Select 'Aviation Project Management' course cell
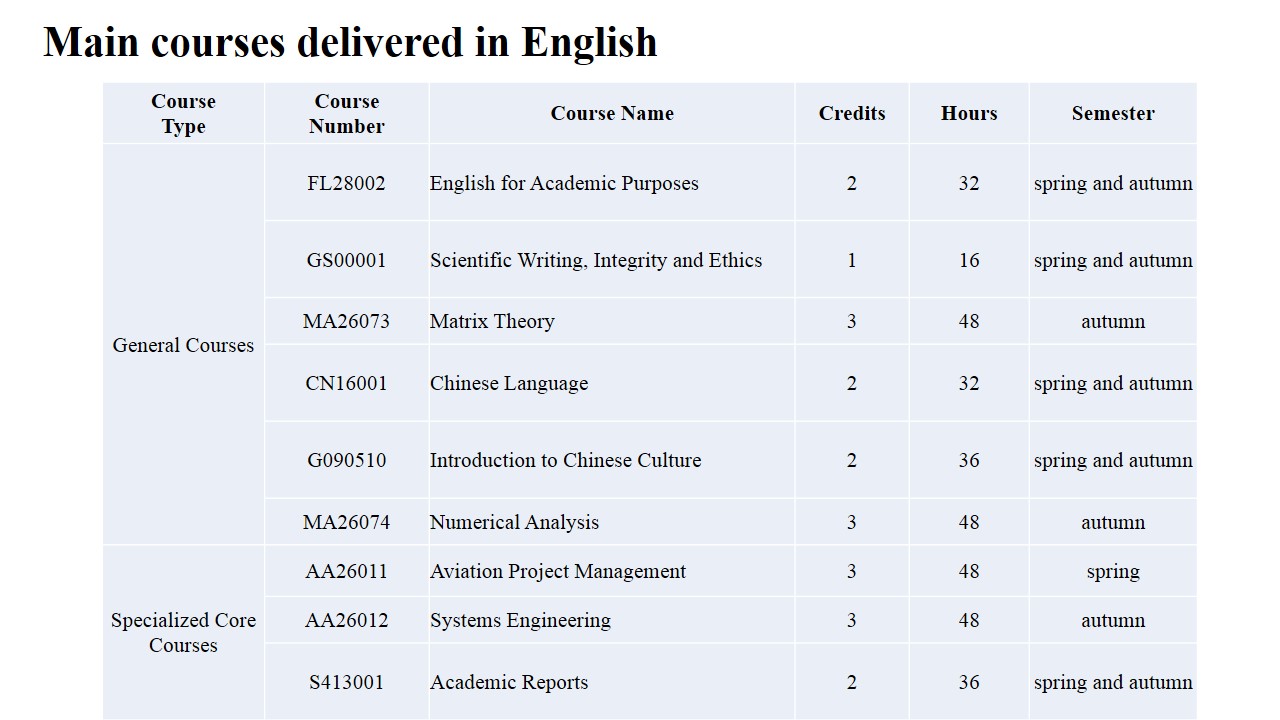This screenshot has height=720, width=1280. (558, 571)
